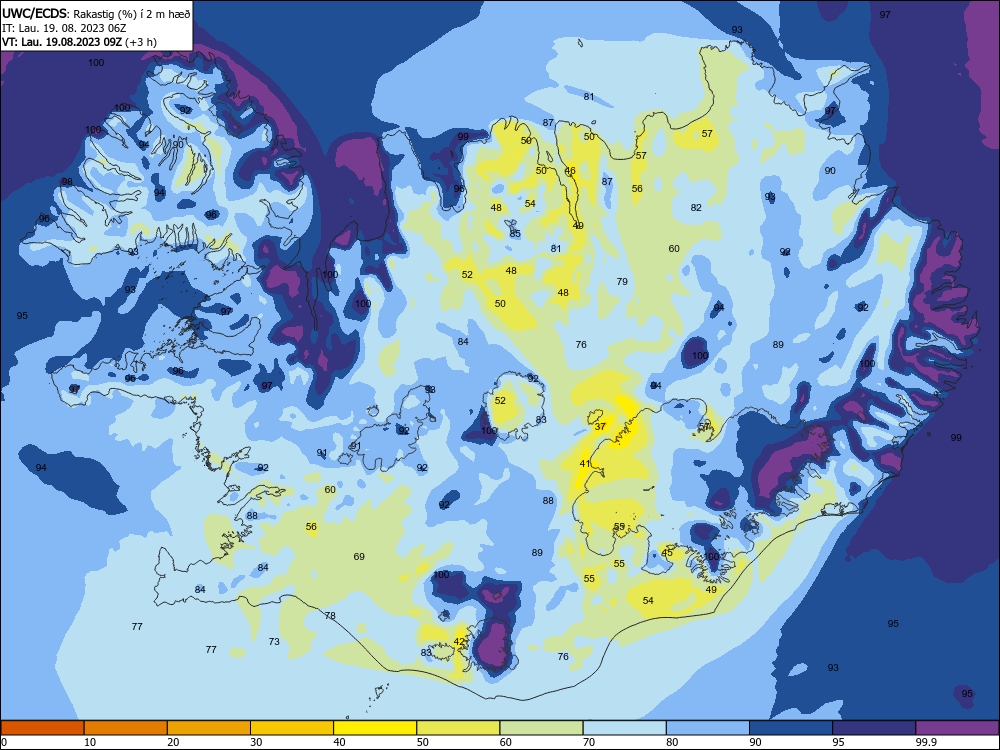Viewport: 1000px width, 750px height.
Task: Select the 85 humidity value on the map
Action: [515, 233]
